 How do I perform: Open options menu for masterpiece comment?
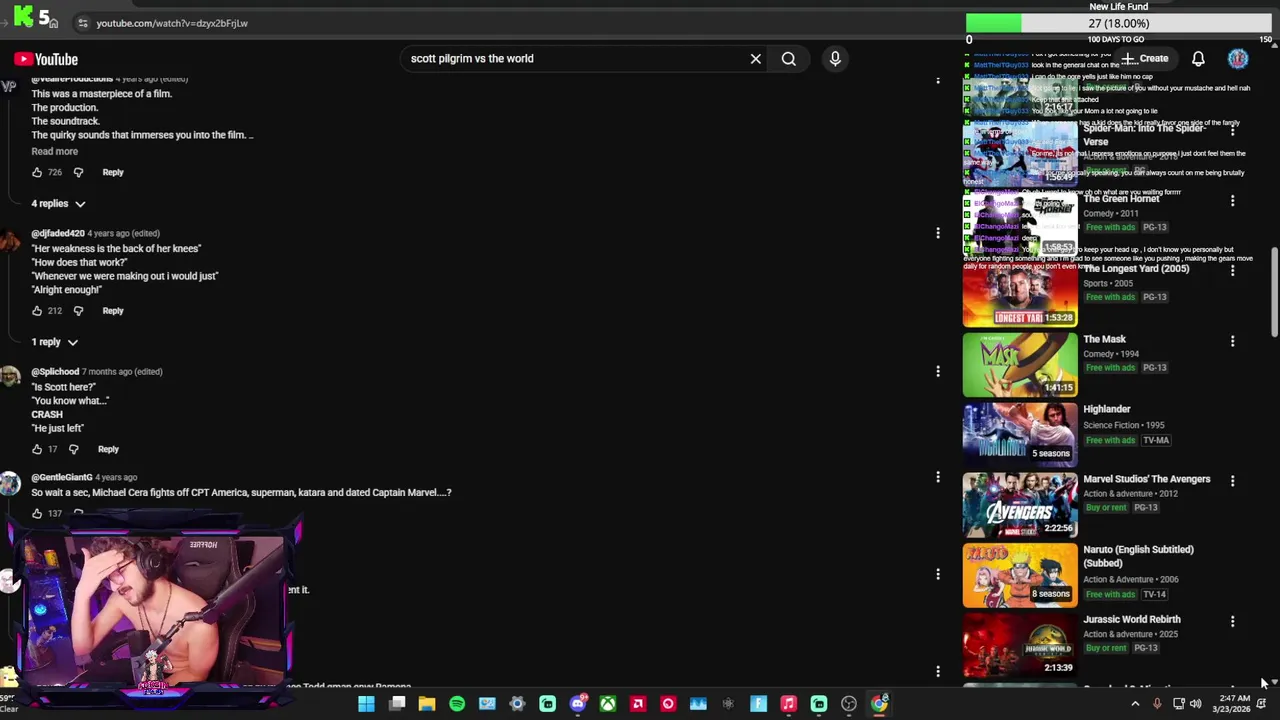(x=938, y=81)
